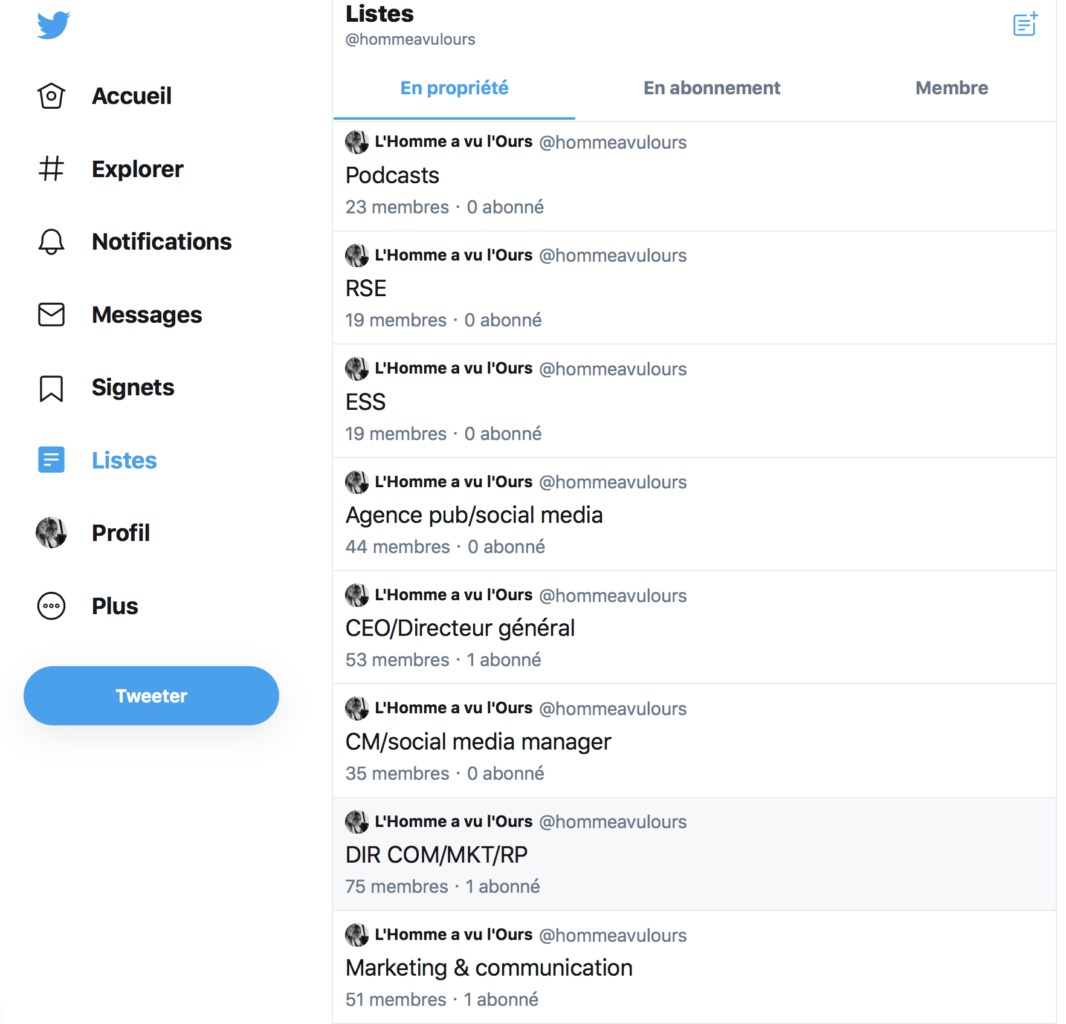Open the Messages envelope icon
The image size is (1066, 1024).
[x=51, y=315]
